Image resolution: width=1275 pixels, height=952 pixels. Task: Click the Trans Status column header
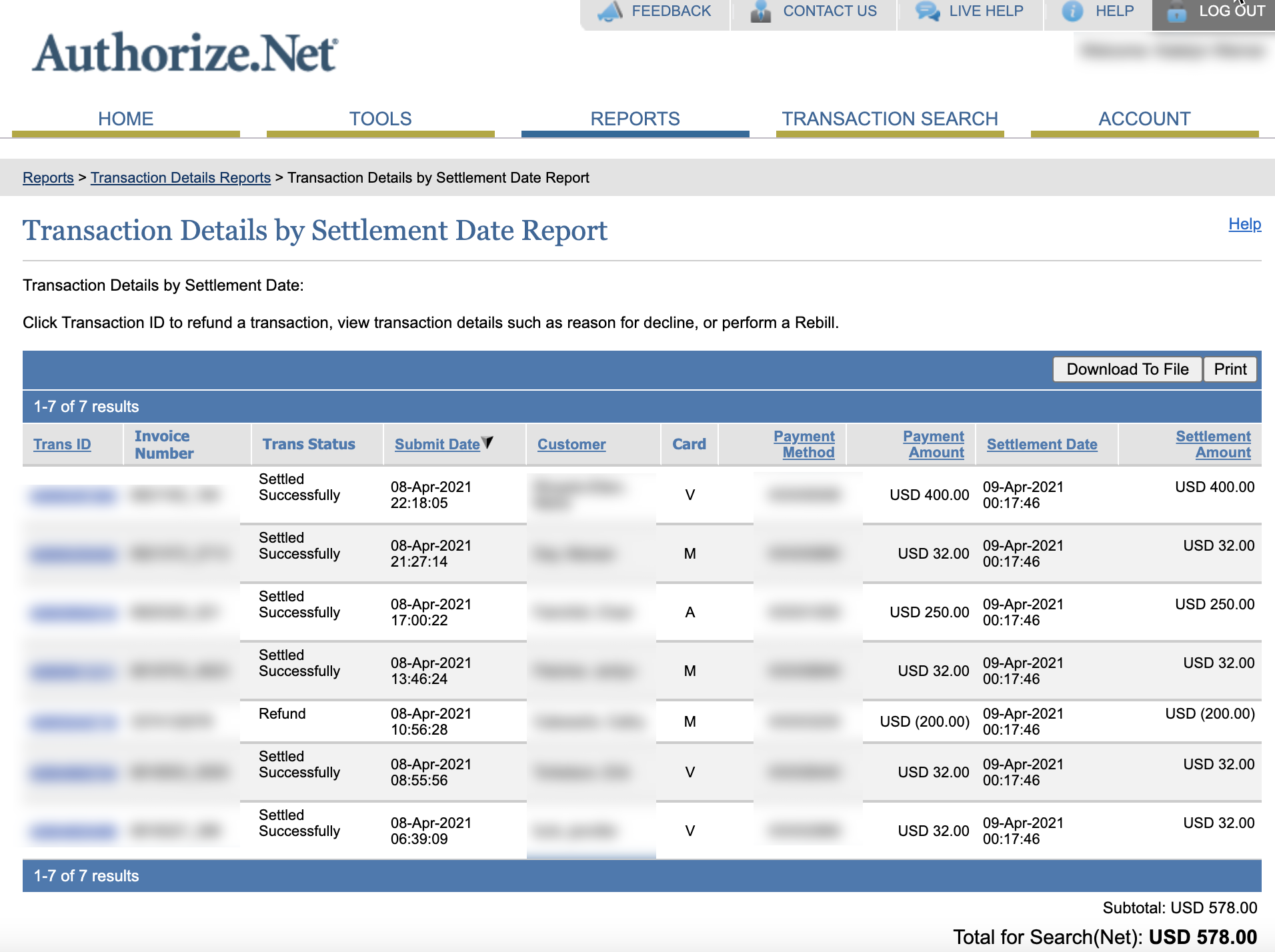pos(309,445)
